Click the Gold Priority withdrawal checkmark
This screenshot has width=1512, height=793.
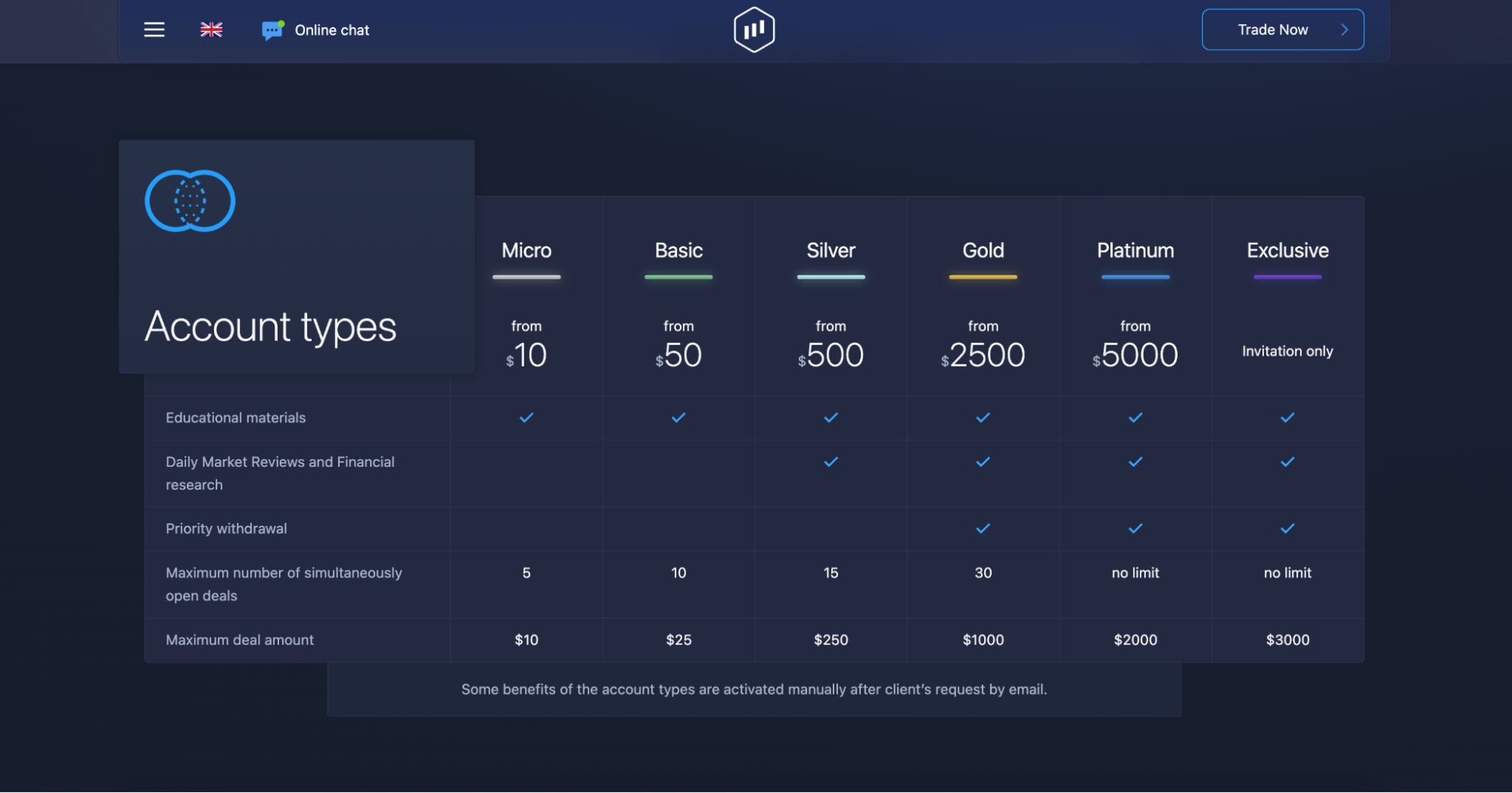click(x=983, y=529)
